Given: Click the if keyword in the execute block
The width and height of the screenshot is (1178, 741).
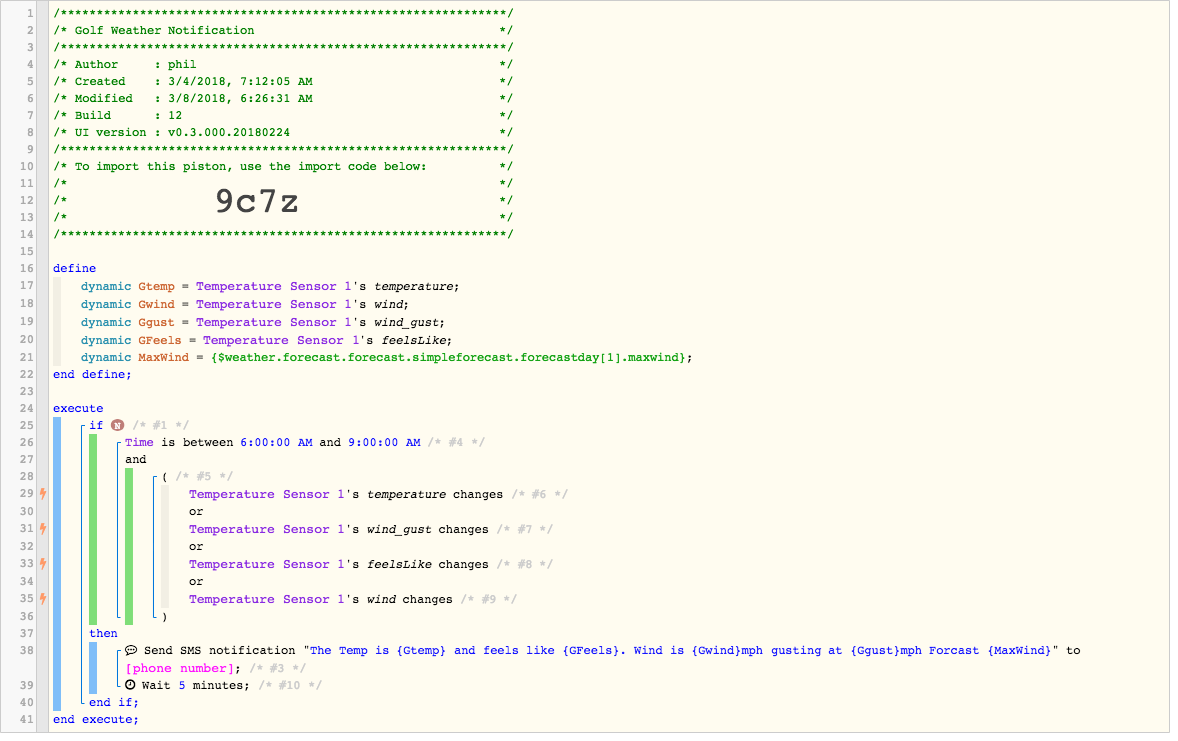Looking at the screenshot, I should click(96, 425).
